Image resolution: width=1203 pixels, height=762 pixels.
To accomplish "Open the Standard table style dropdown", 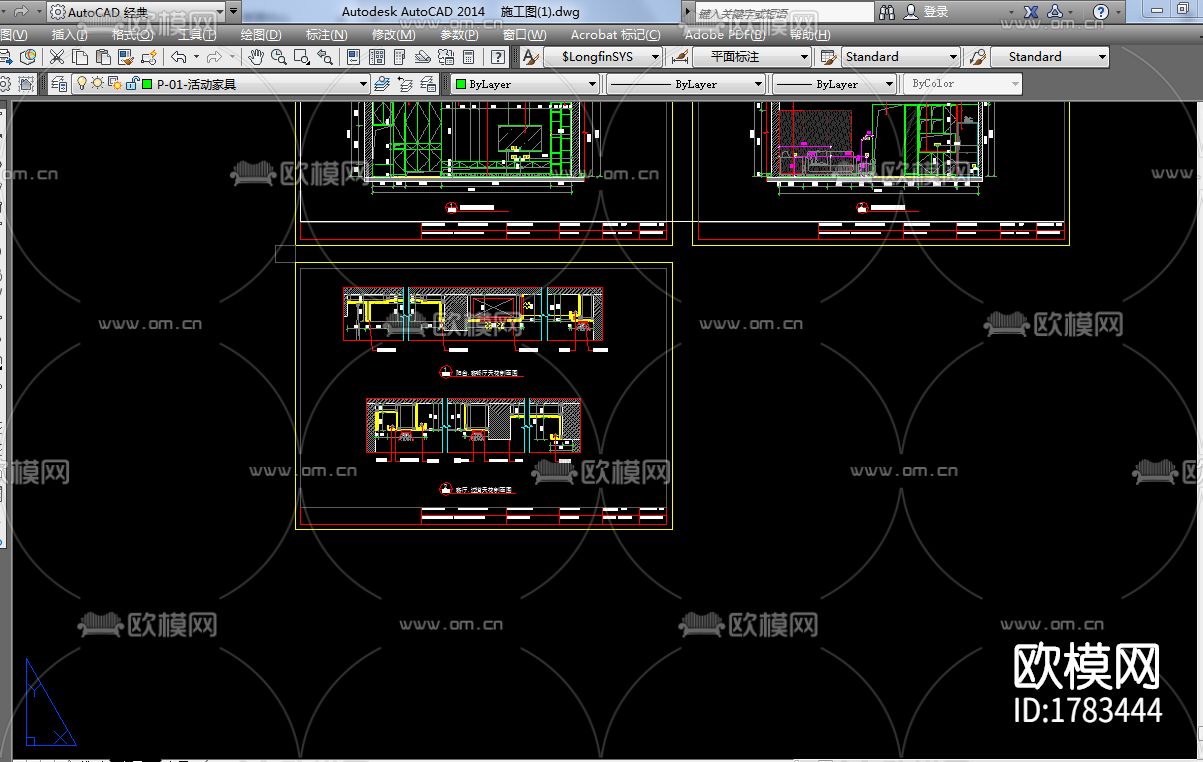I will click(x=901, y=57).
